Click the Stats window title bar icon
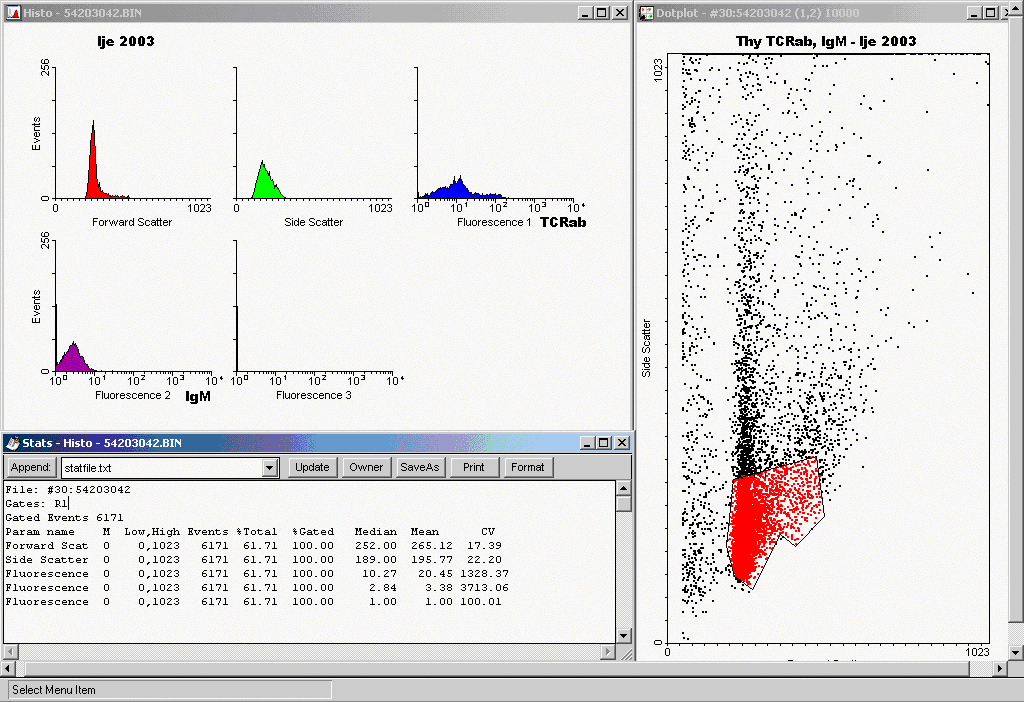The height and width of the screenshot is (702, 1024). pyautogui.click(x=13, y=442)
